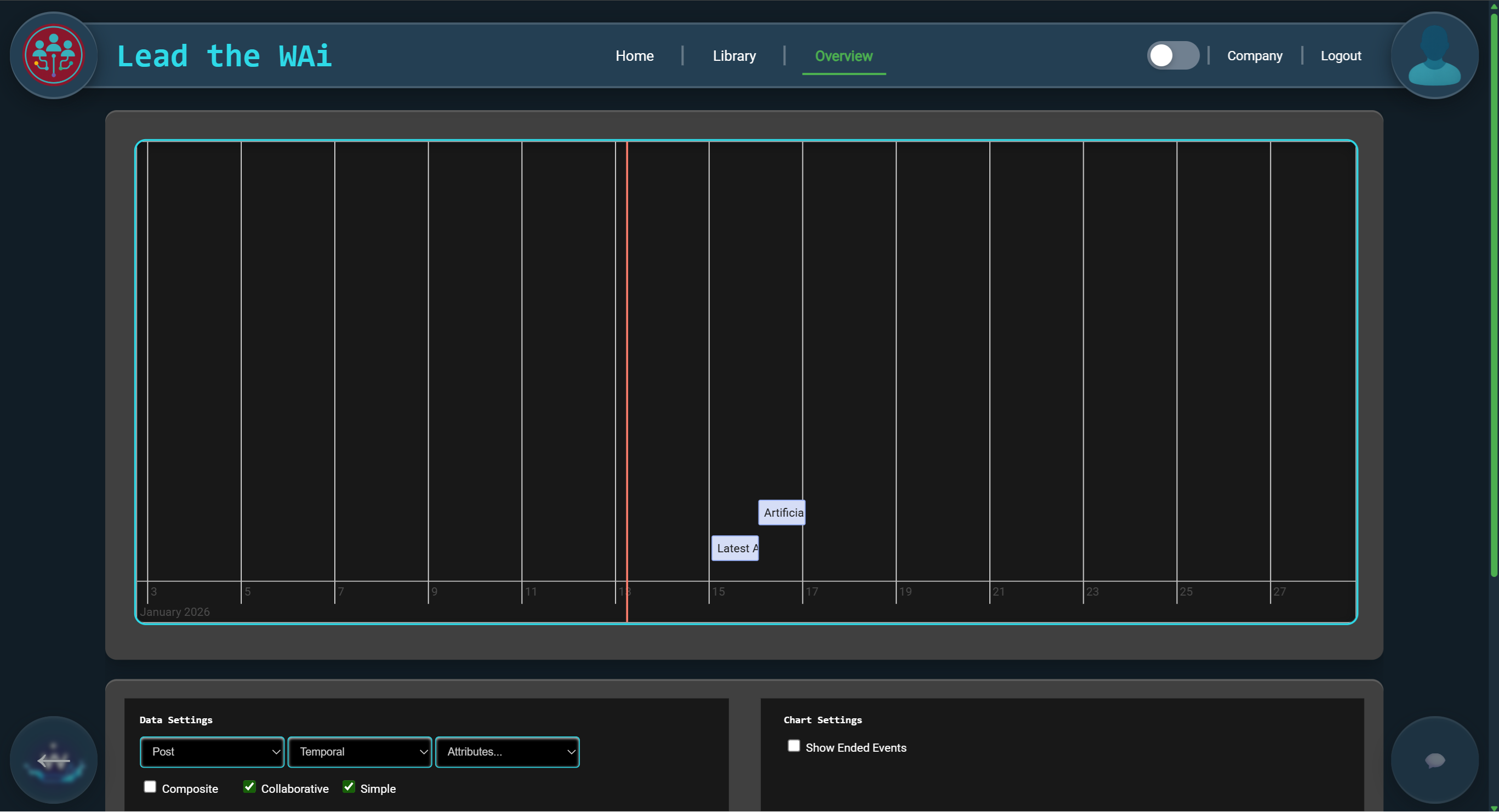The image size is (1499, 812).
Task: Select the Artificial event on the timeline
Action: click(x=782, y=512)
